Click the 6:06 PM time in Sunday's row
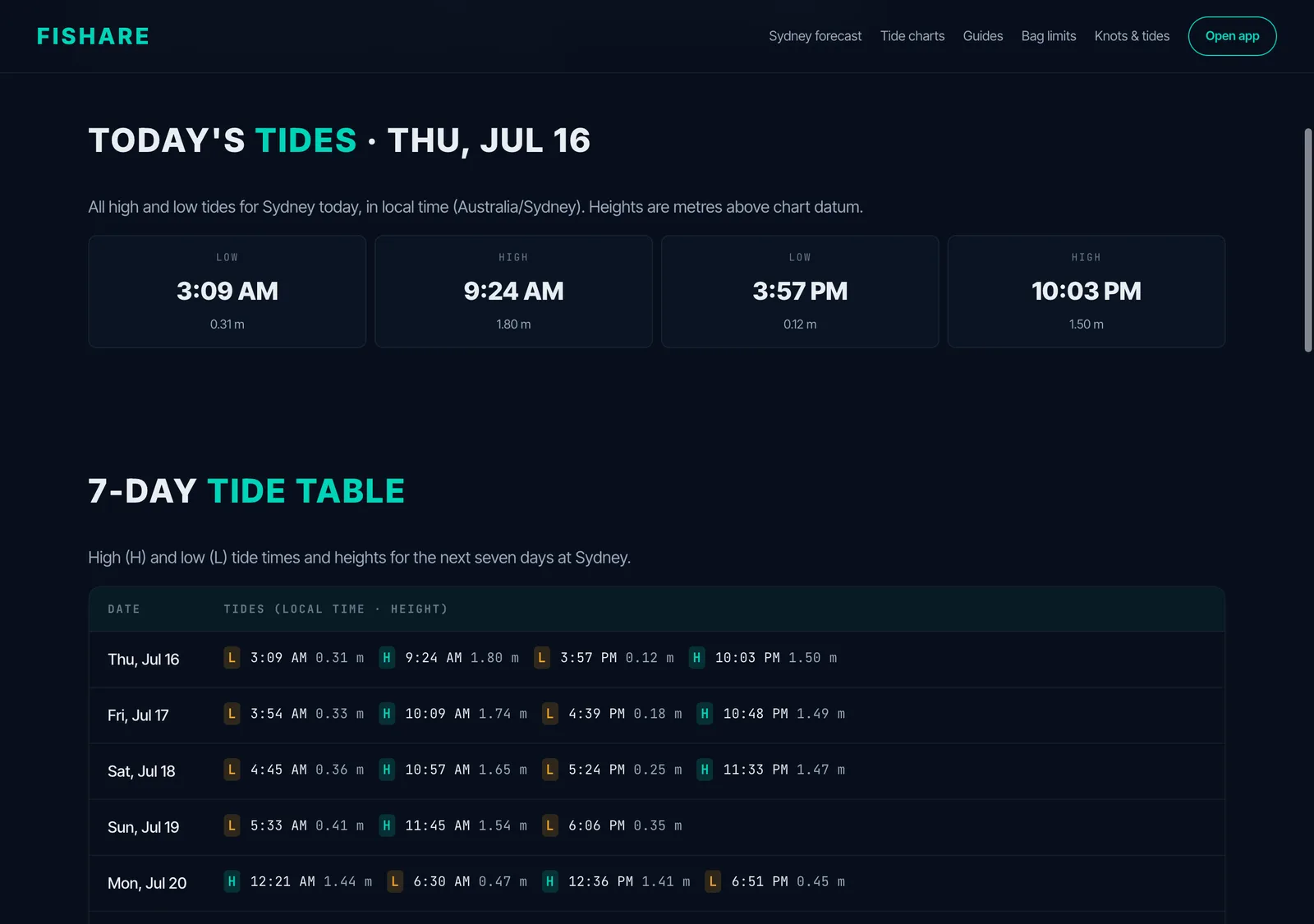 (597, 825)
